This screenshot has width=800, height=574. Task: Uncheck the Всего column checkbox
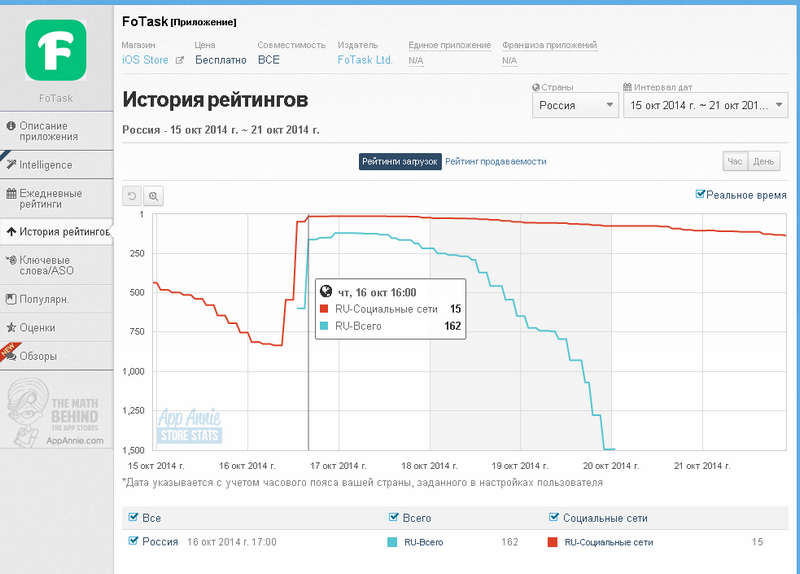click(x=393, y=517)
